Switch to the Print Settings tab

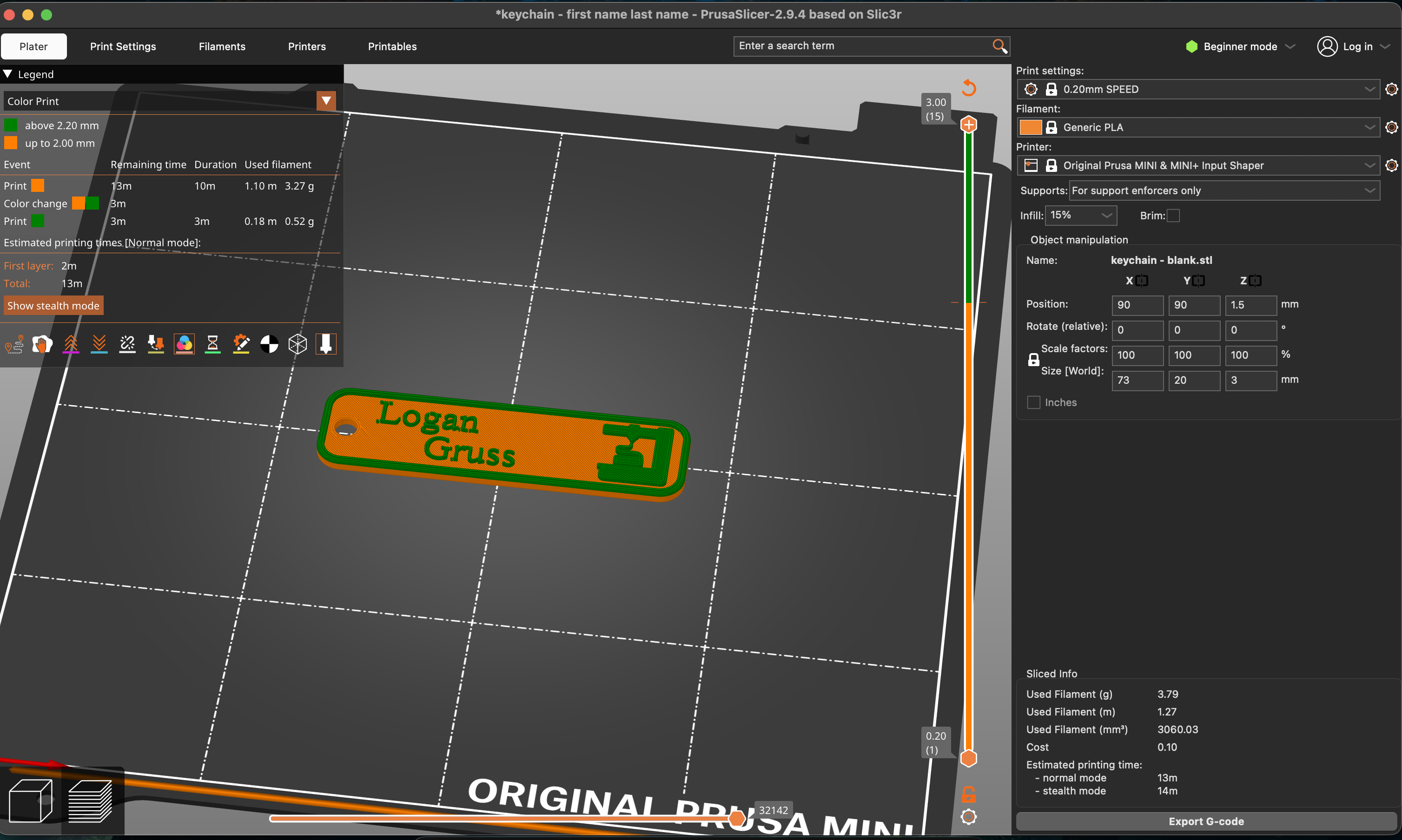(x=123, y=46)
